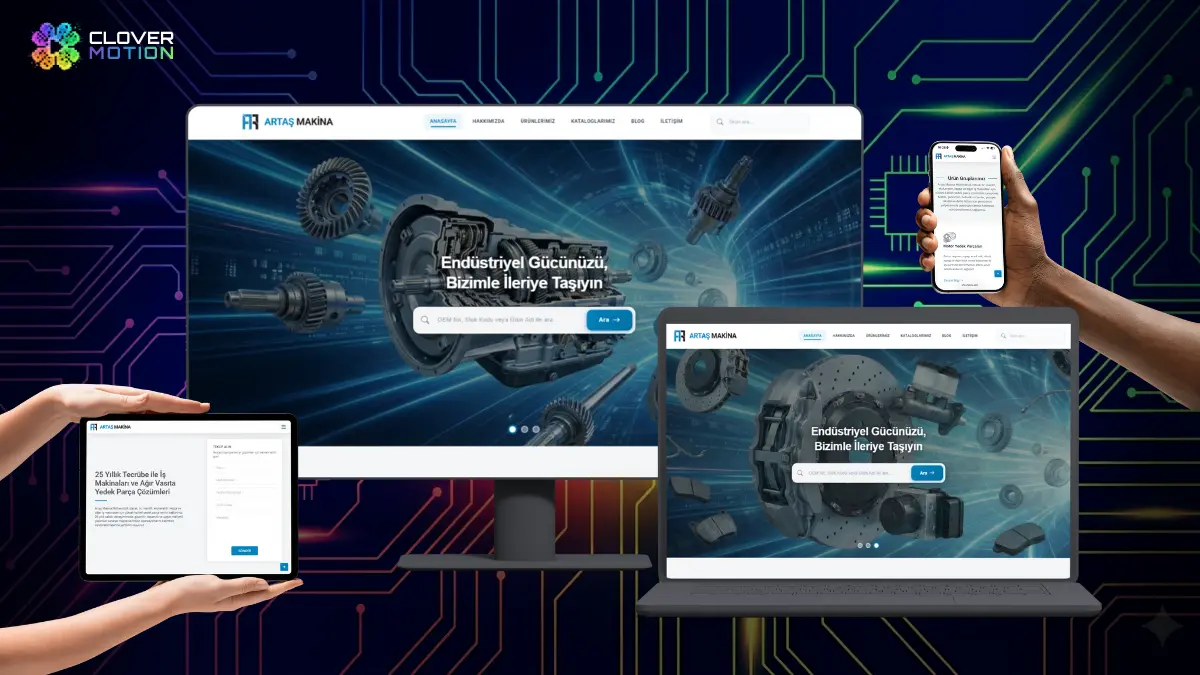Select the third carousel dot on the laptop
Image resolution: width=1200 pixels, height=675 pixels.
click(876, 545)
